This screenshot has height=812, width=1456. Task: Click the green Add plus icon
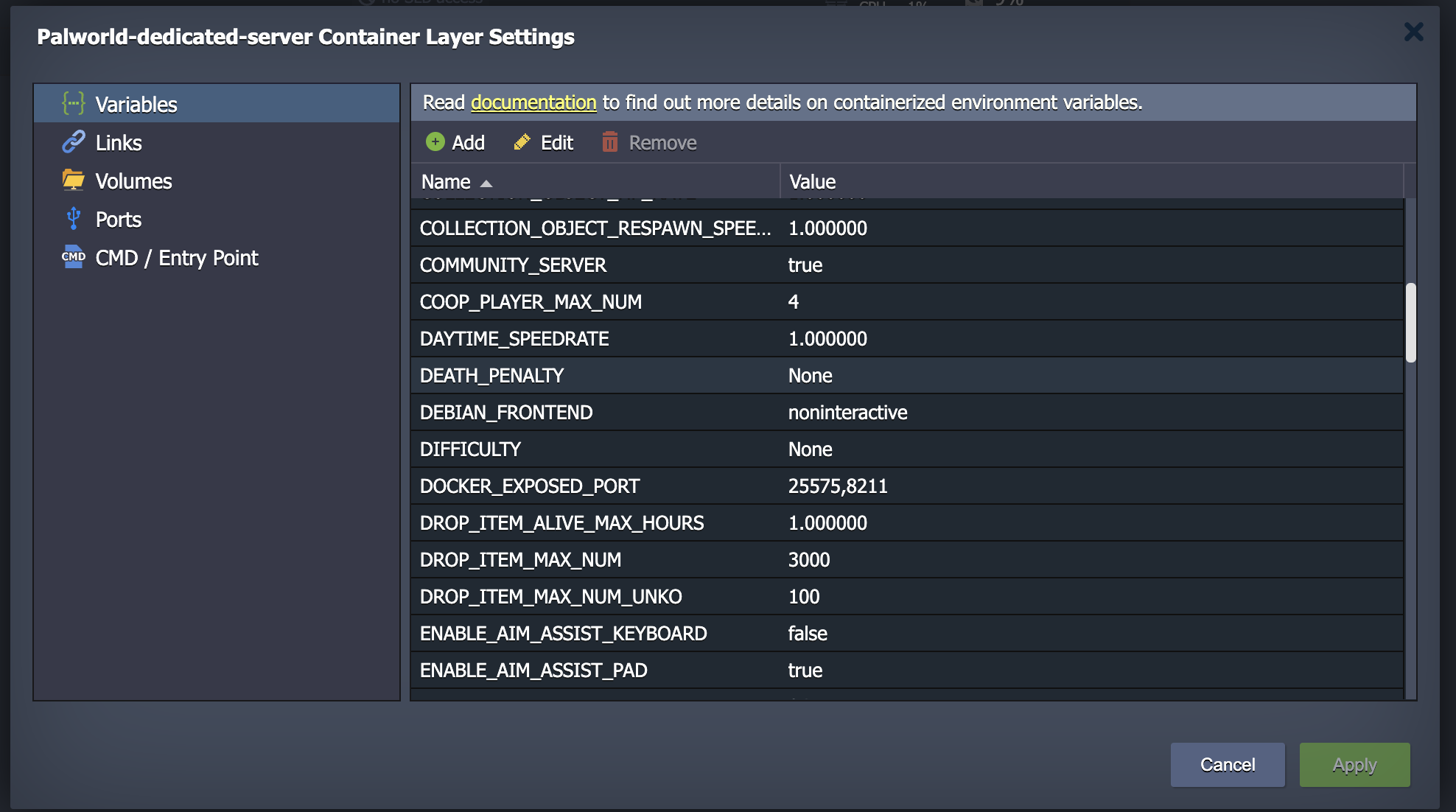(x=435, y=141)
